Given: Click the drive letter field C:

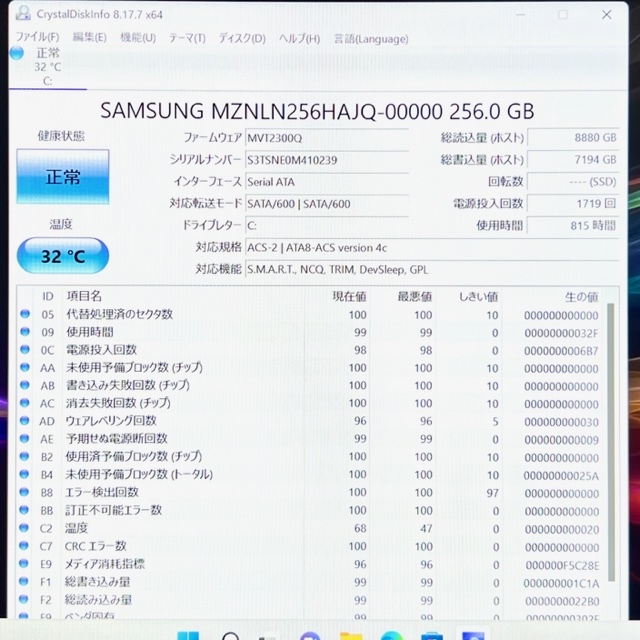Looking at the screenshot, I should [x=327, y=226].
